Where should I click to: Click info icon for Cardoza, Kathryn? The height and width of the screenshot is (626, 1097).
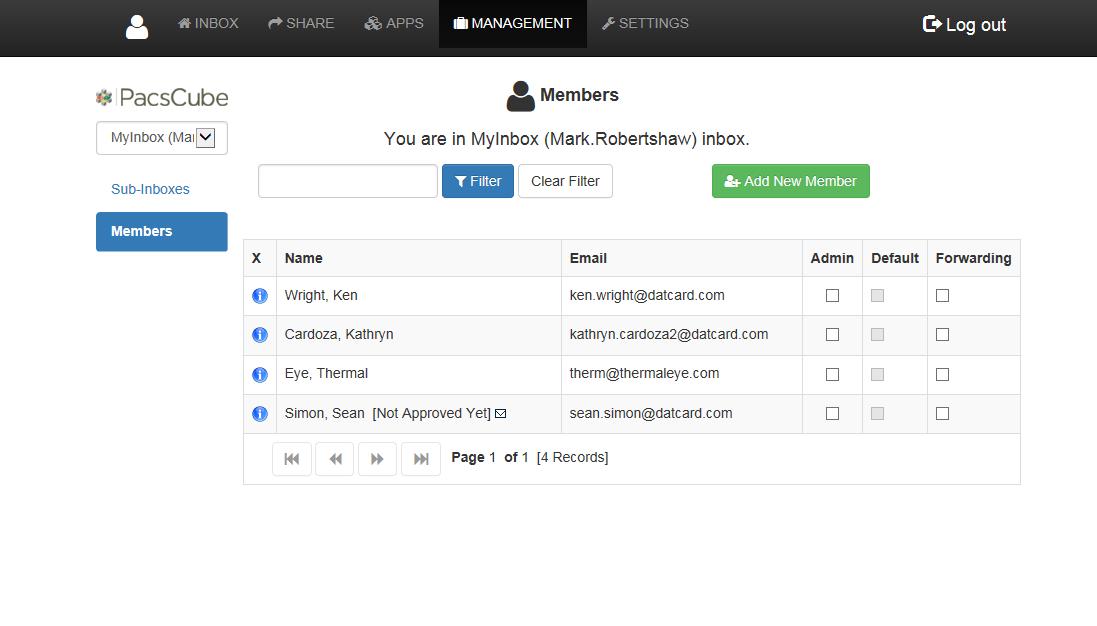[260, 335]
